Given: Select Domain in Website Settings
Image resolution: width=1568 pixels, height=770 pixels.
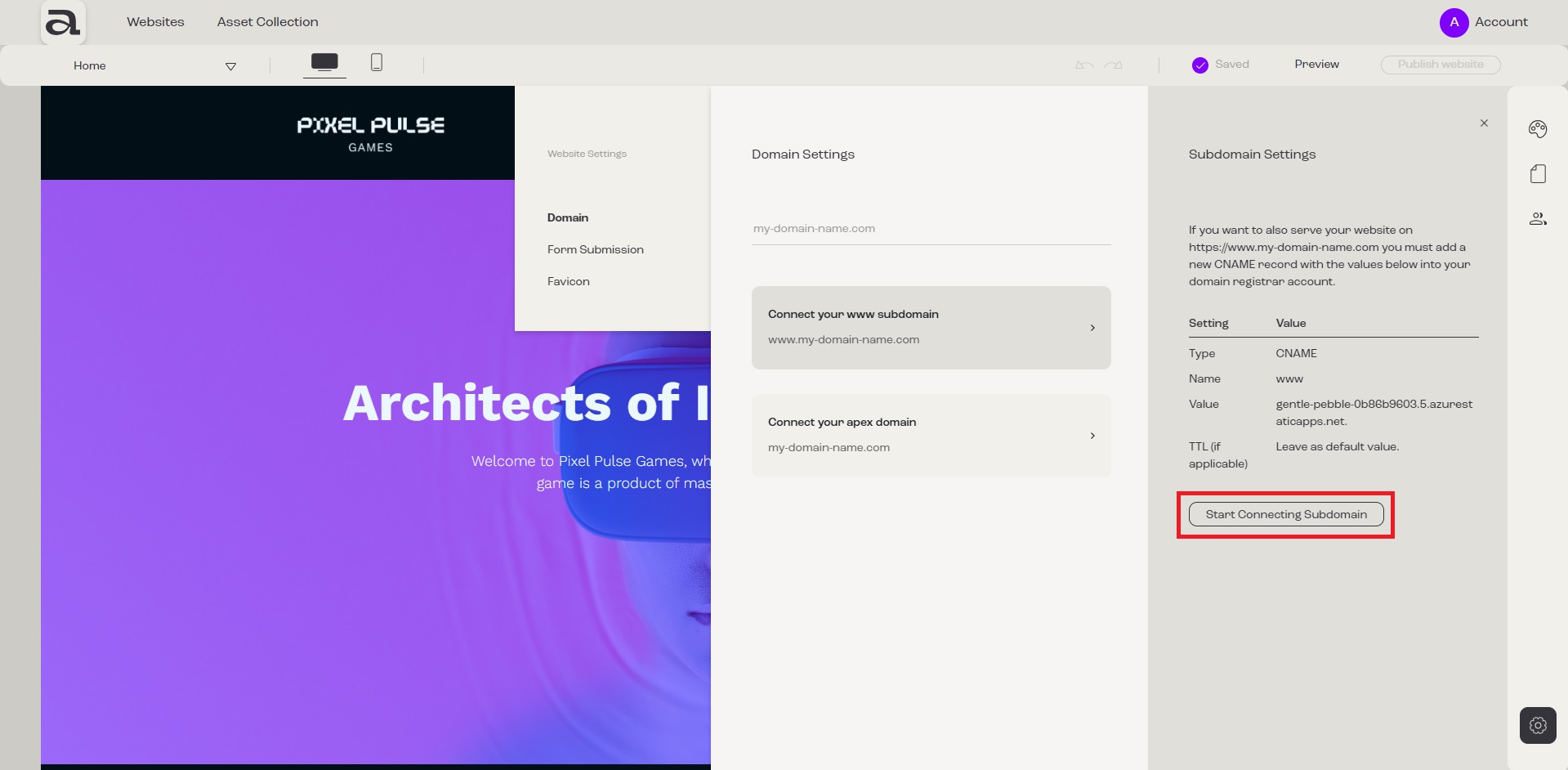Looking at the screenshot, I should (x=568, y=217).
